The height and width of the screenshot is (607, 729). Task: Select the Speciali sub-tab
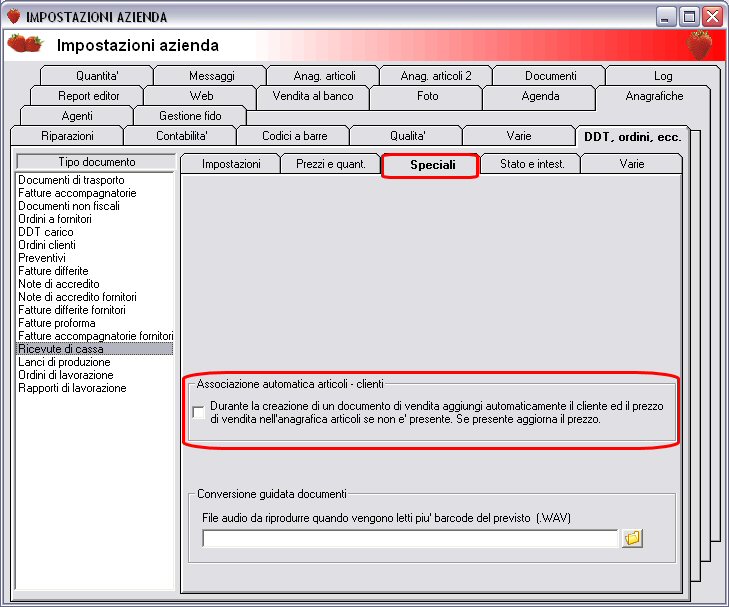[432, 165]
